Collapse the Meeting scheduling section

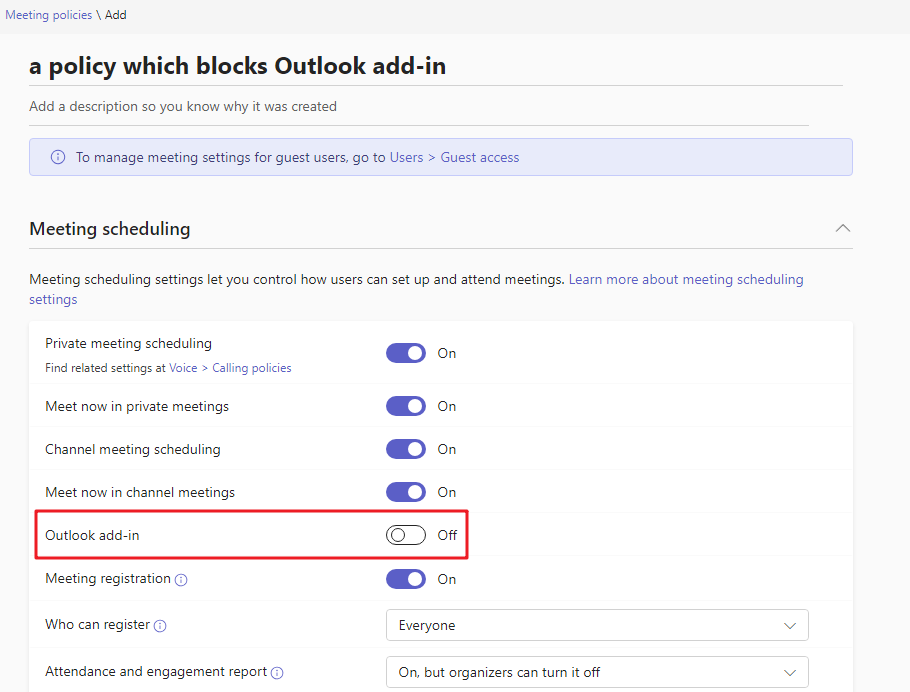point(843,228)
